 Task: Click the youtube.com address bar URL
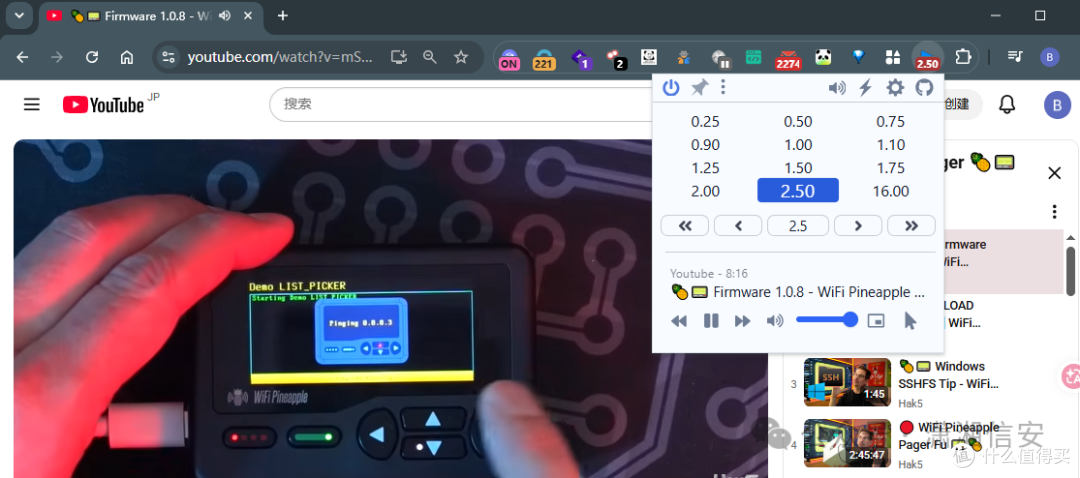pyautogui.click(x=280, y=57)
